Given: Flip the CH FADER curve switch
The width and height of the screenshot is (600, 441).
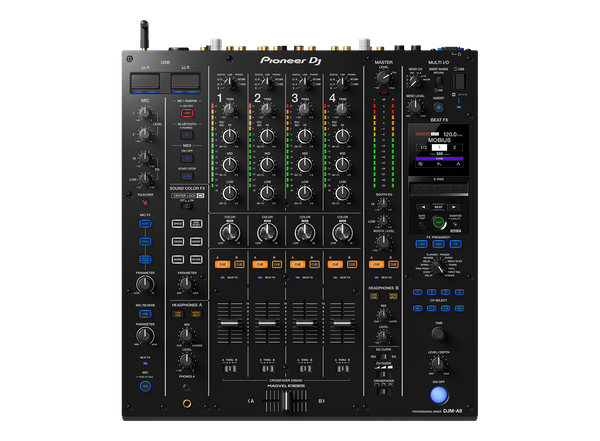Looking at the screenshot, I should 383,374.
